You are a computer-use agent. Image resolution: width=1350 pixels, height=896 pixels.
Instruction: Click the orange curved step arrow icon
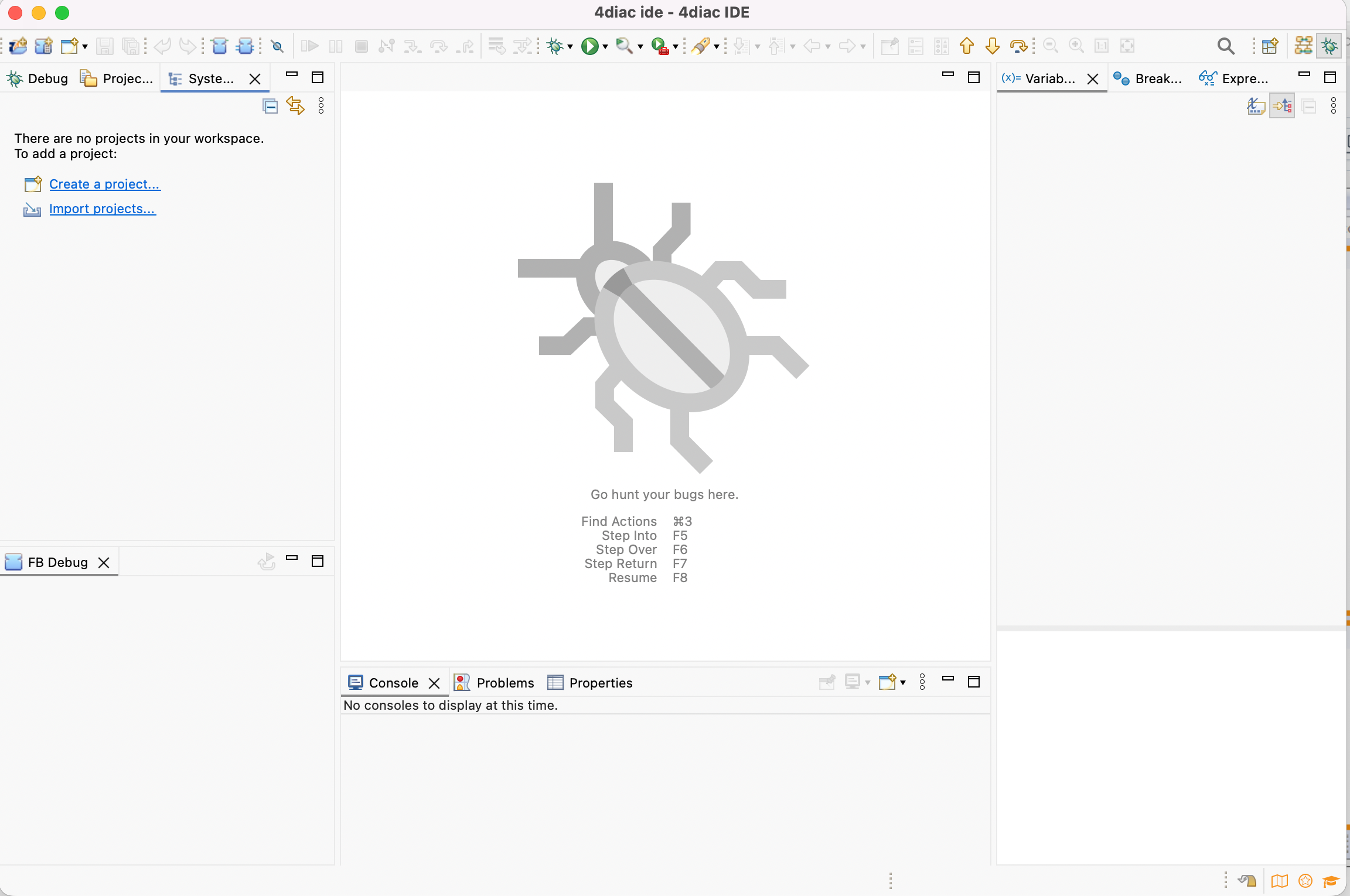click(1019, 46)
